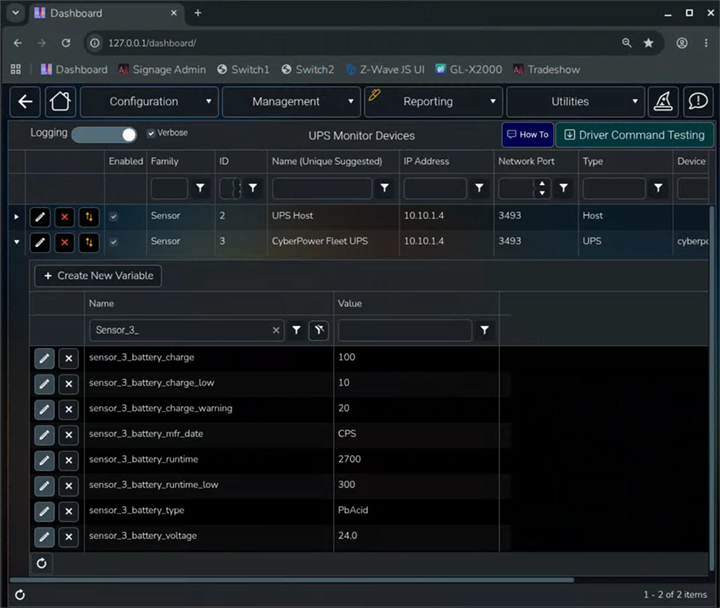Open the Tradeshow bookmark

(546, 70)
